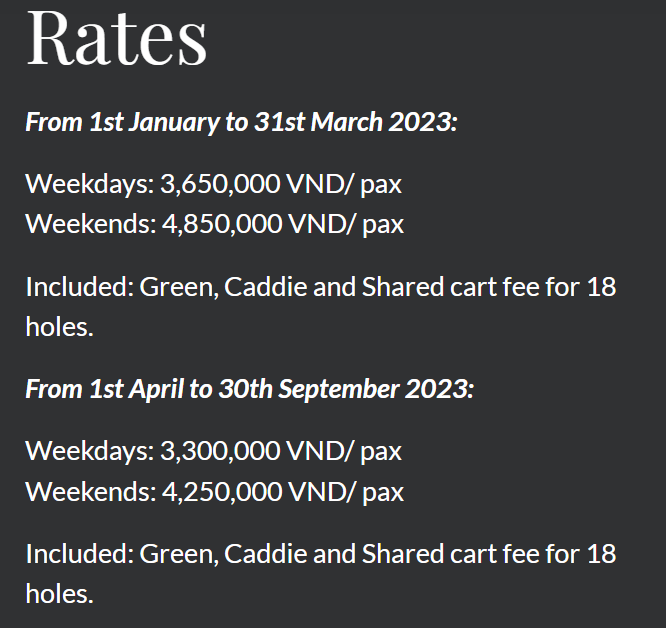Click the 3,300,000 price figure
The width and height of the screenshot is (666, 628).
220,451
